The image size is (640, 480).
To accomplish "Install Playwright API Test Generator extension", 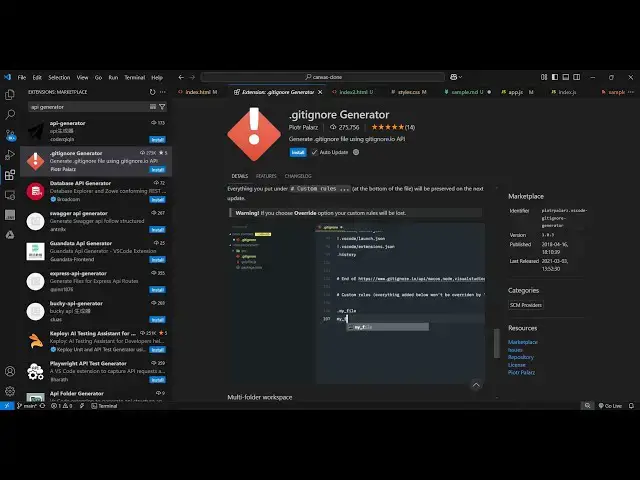I will tap(157, 380).
